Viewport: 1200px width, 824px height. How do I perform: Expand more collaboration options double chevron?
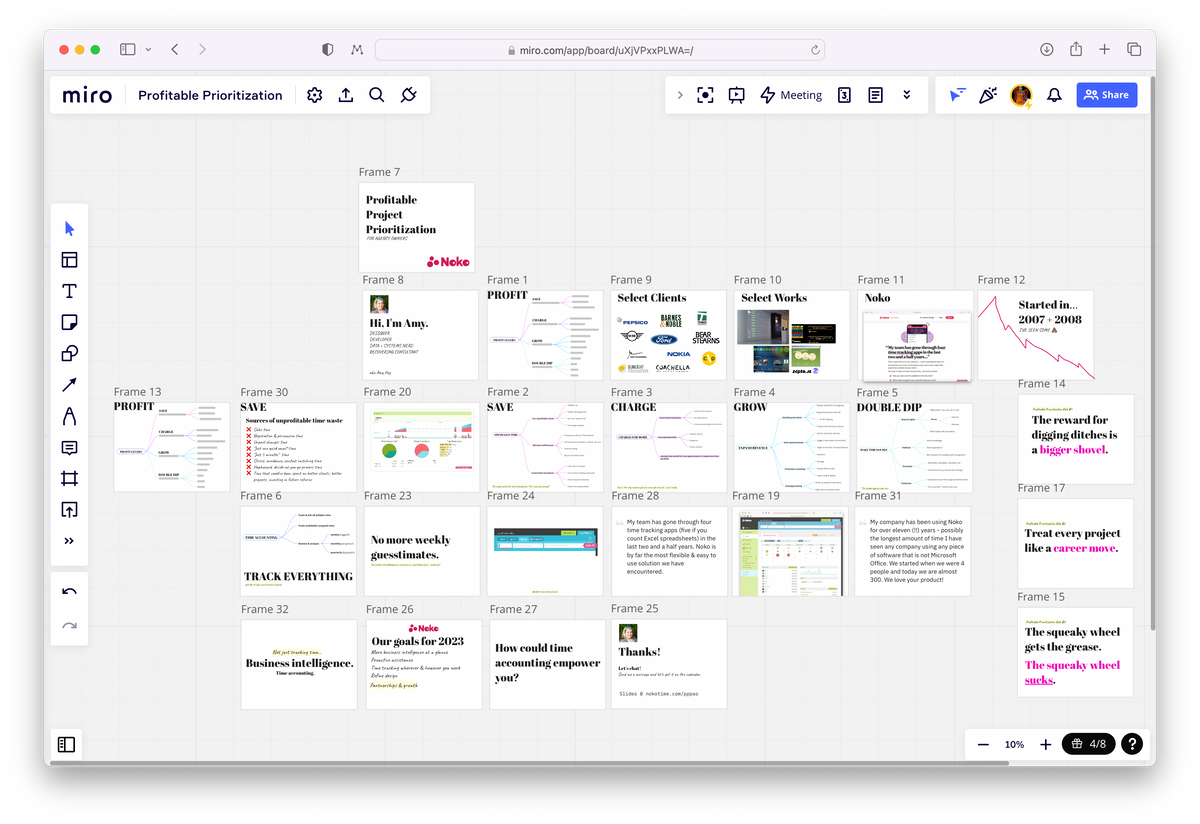907,95
